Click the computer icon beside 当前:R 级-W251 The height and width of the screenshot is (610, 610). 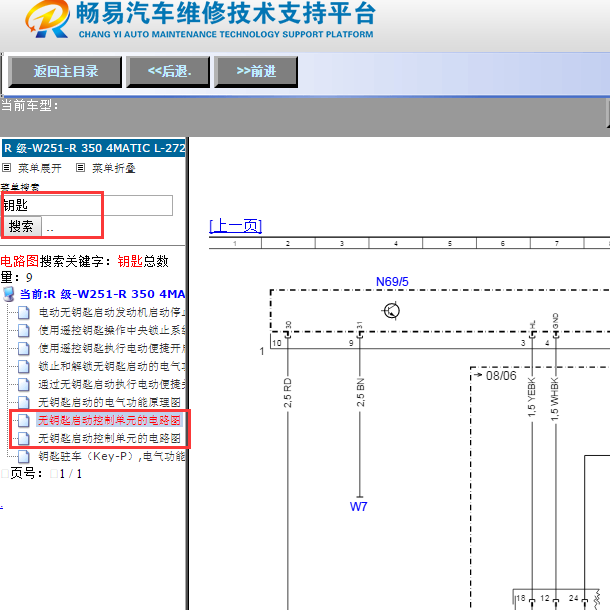[x=9, y=294]
